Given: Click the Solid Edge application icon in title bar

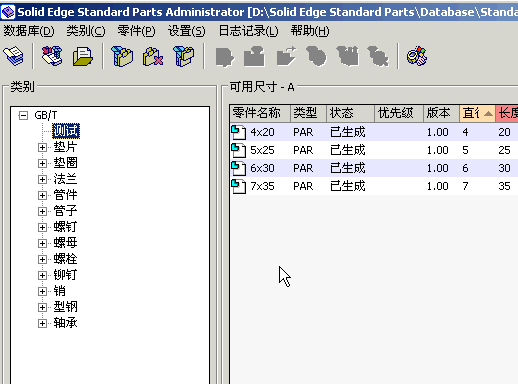Looking at the screenshot, I should 8,12.
